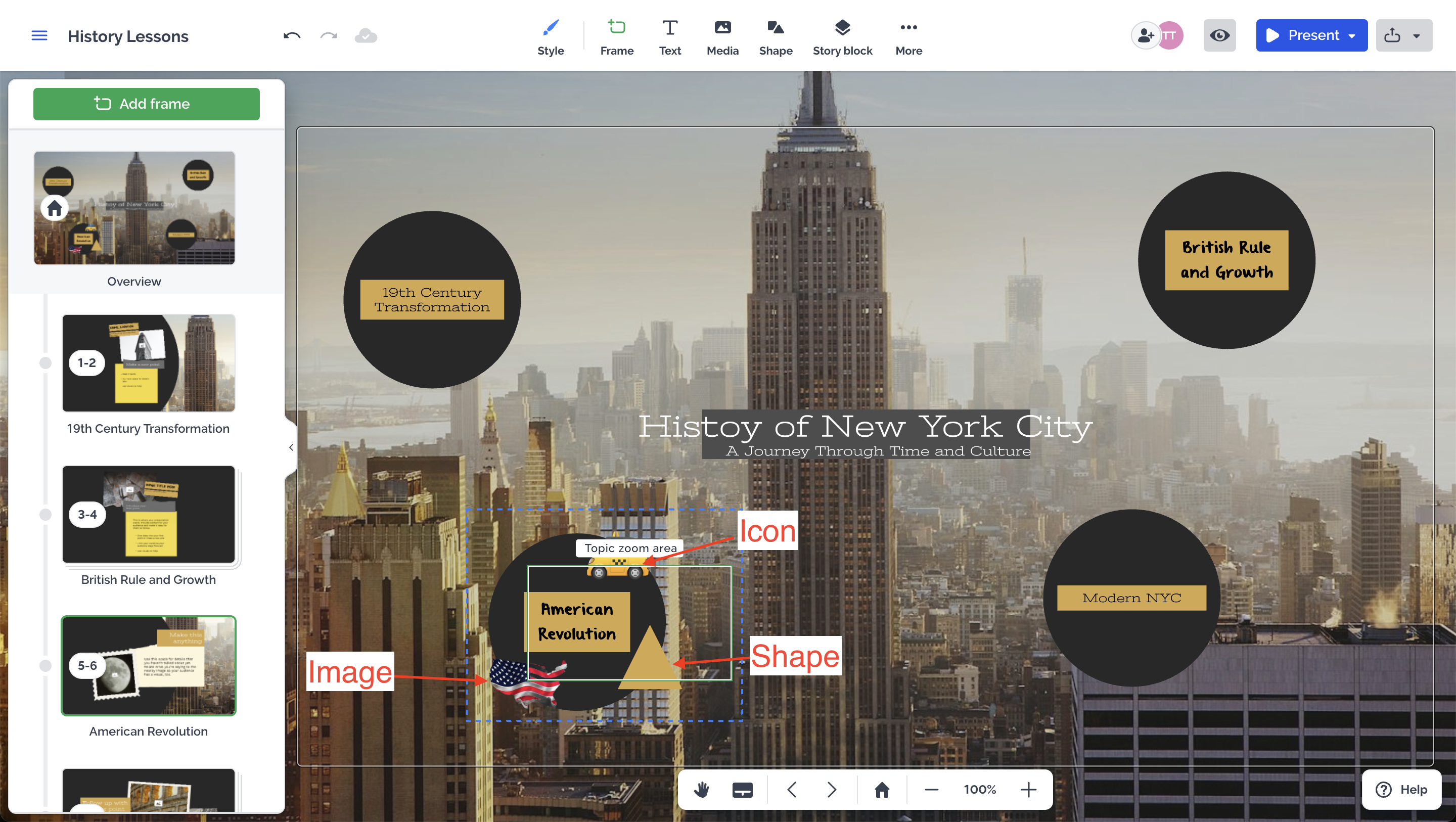The height and width of the screenshot is (822, 1456).
Task: Go to previous frame with left arrow
Action: tap(791, 790)
